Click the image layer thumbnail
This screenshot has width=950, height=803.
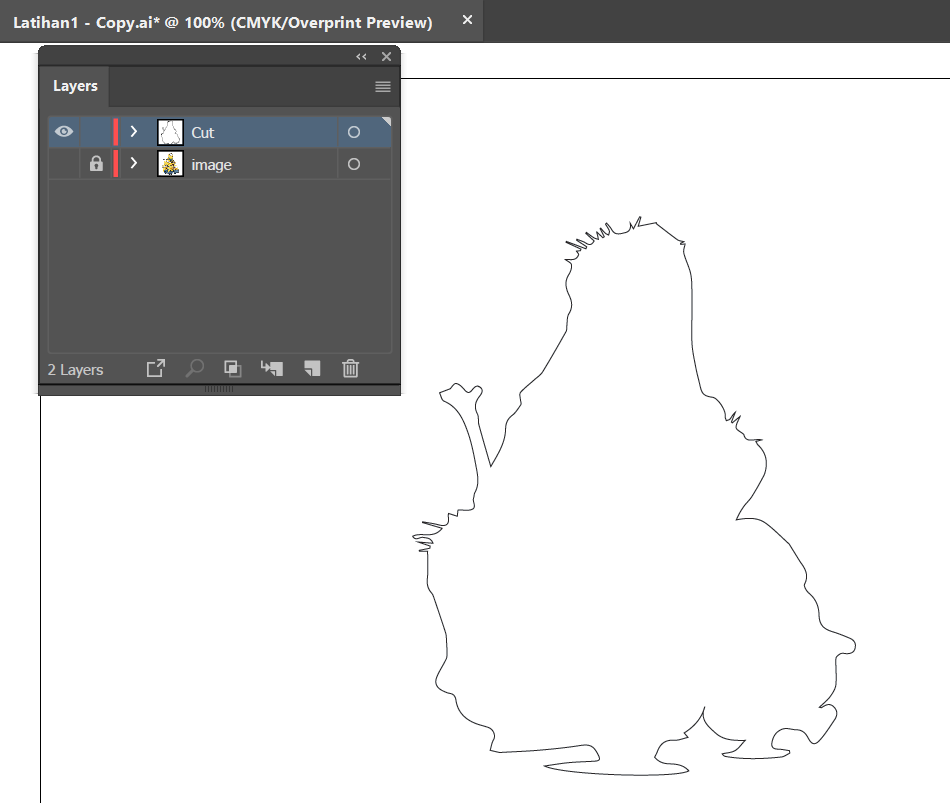[x=170, y=163]
